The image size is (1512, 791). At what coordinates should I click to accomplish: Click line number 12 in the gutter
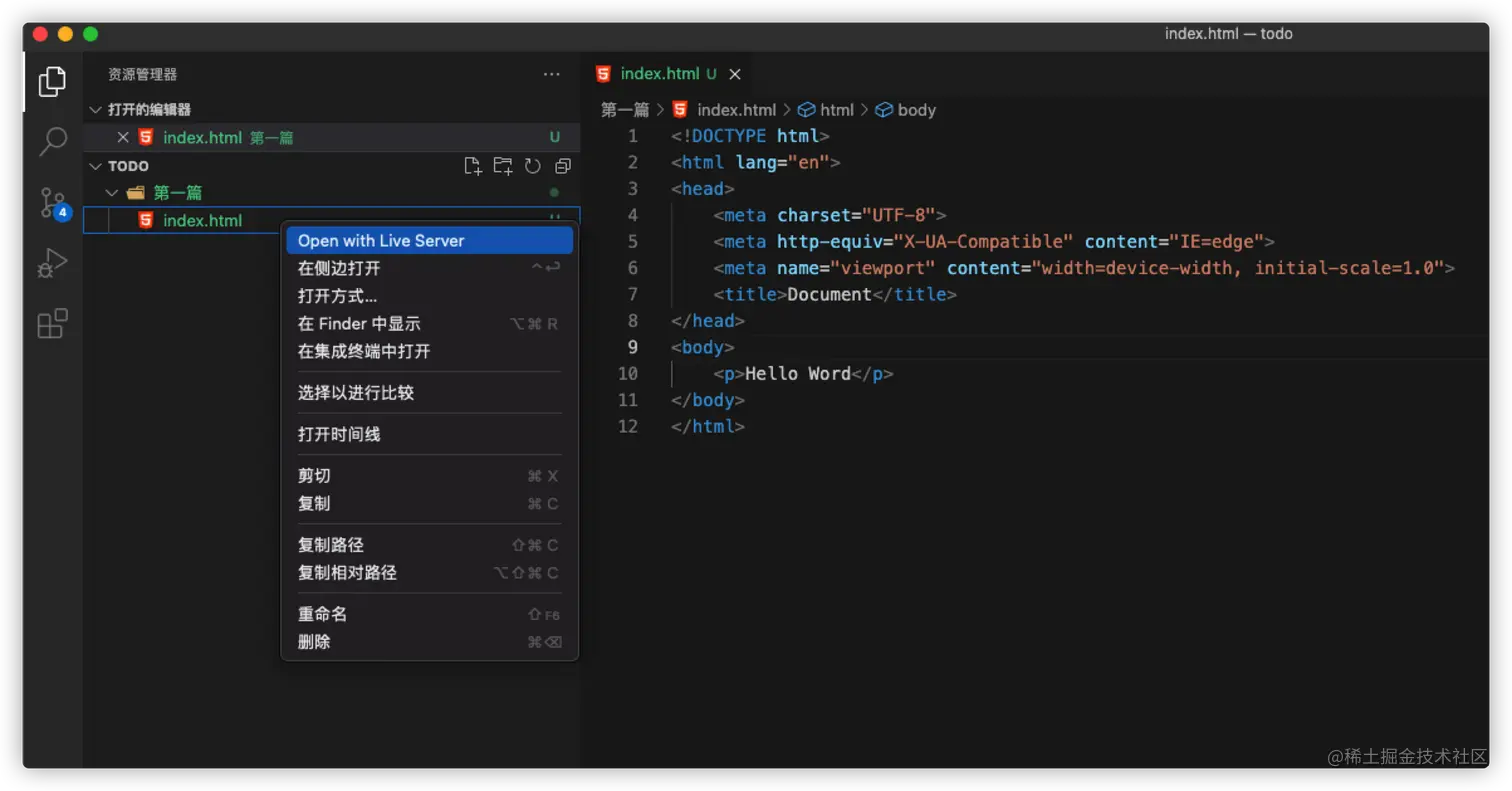(x=628, y=427)
